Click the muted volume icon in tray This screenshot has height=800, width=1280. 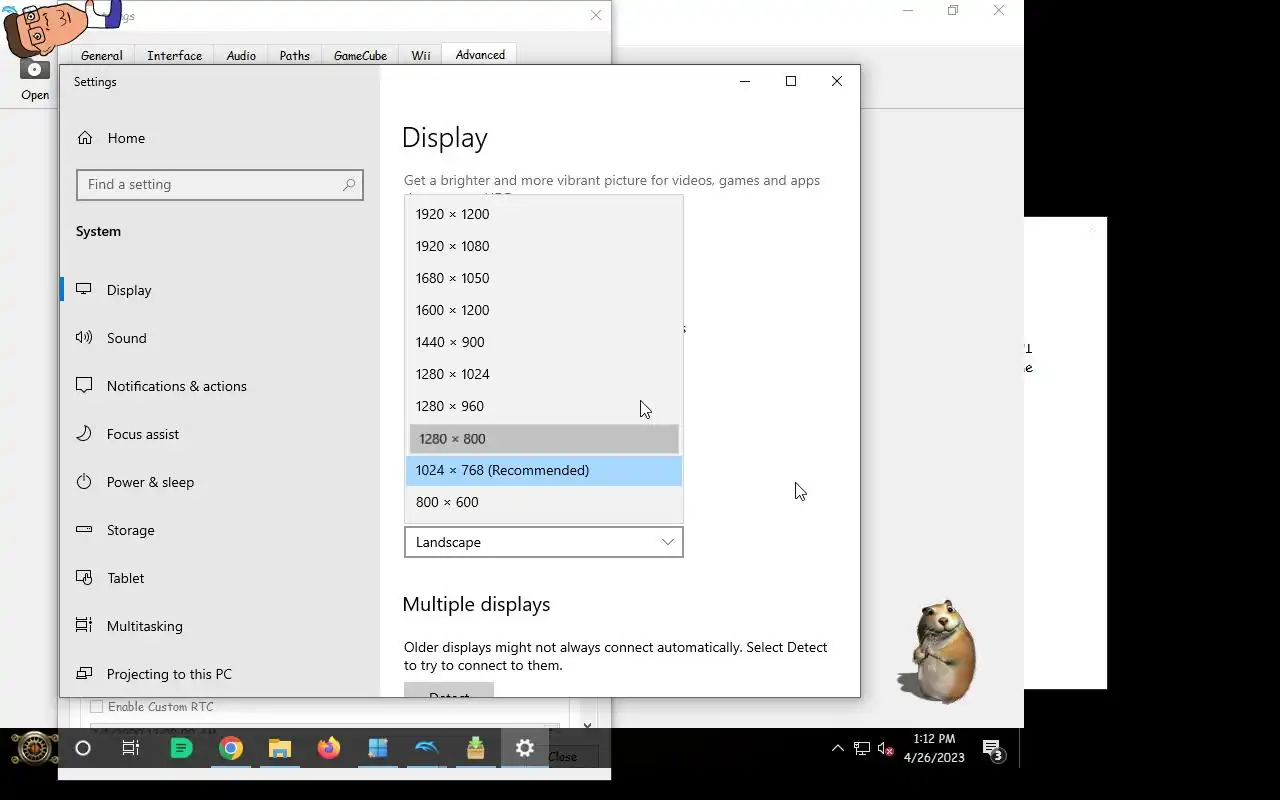(x=886, y=748)
